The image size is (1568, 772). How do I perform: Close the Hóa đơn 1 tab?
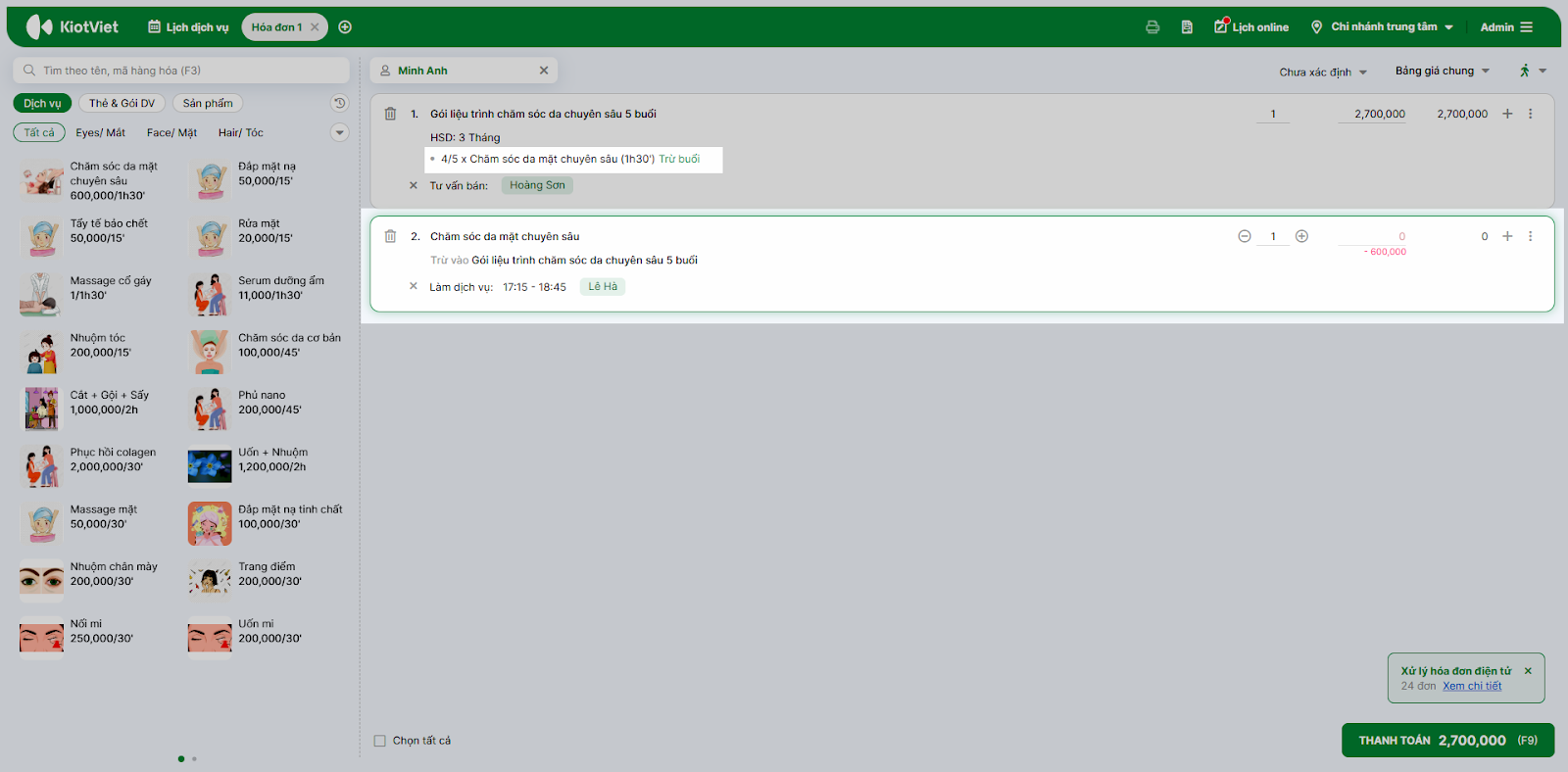pos(315,27)
